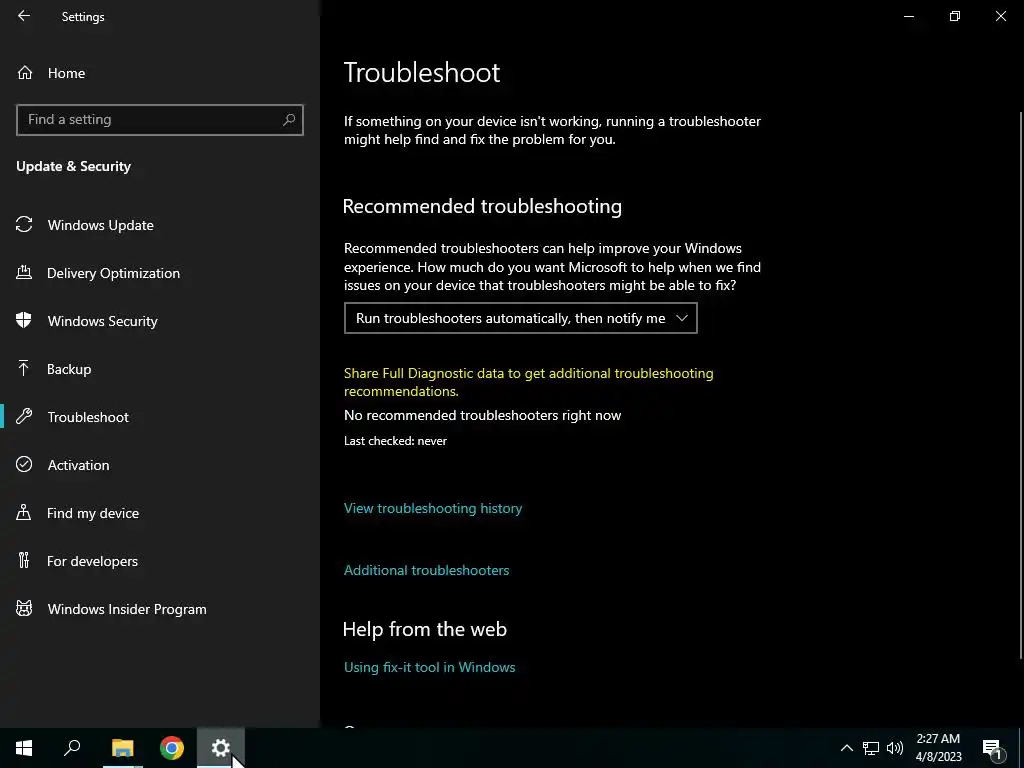Image resolution: width=1024 pixels, height=768 pixels.
Task: Open the Windows Start menu
Action: [24, 748]
